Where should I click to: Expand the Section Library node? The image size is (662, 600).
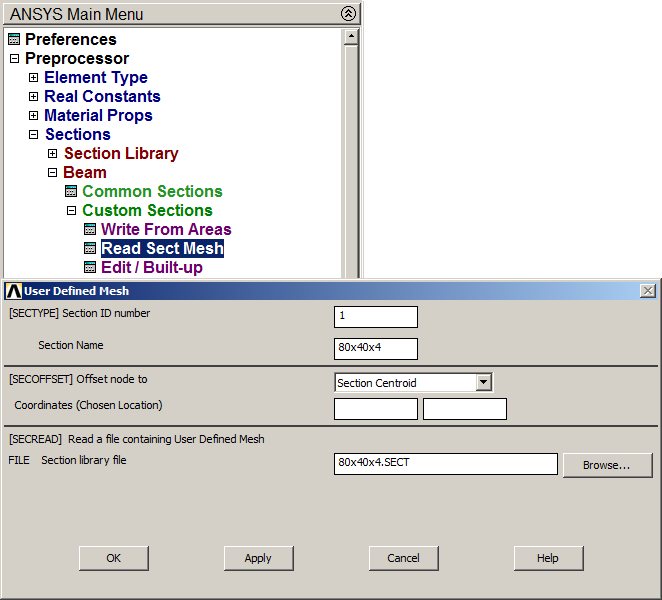tap(53, 154)
